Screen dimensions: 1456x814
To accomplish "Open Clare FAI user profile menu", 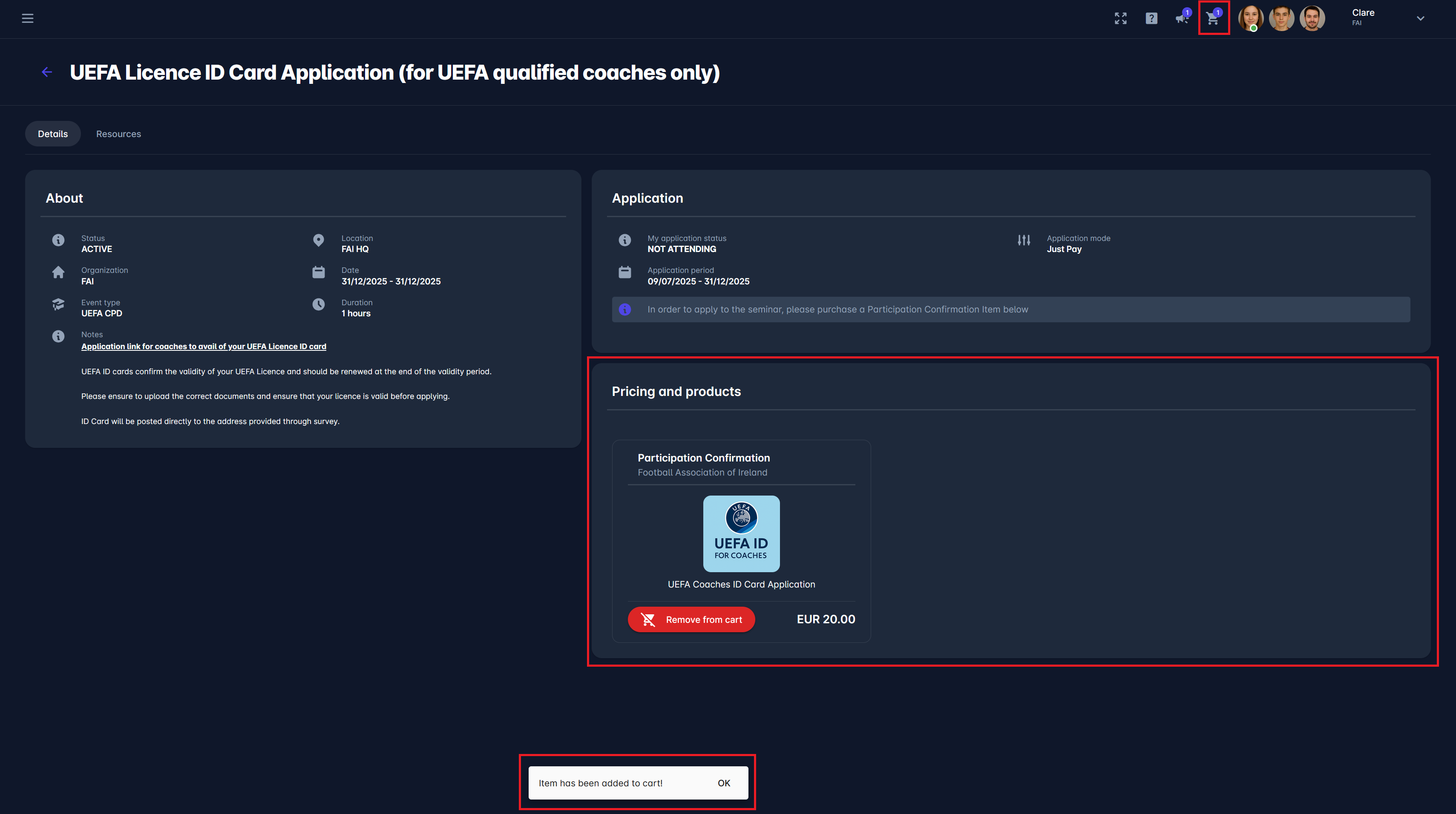I will point(1363,17).
